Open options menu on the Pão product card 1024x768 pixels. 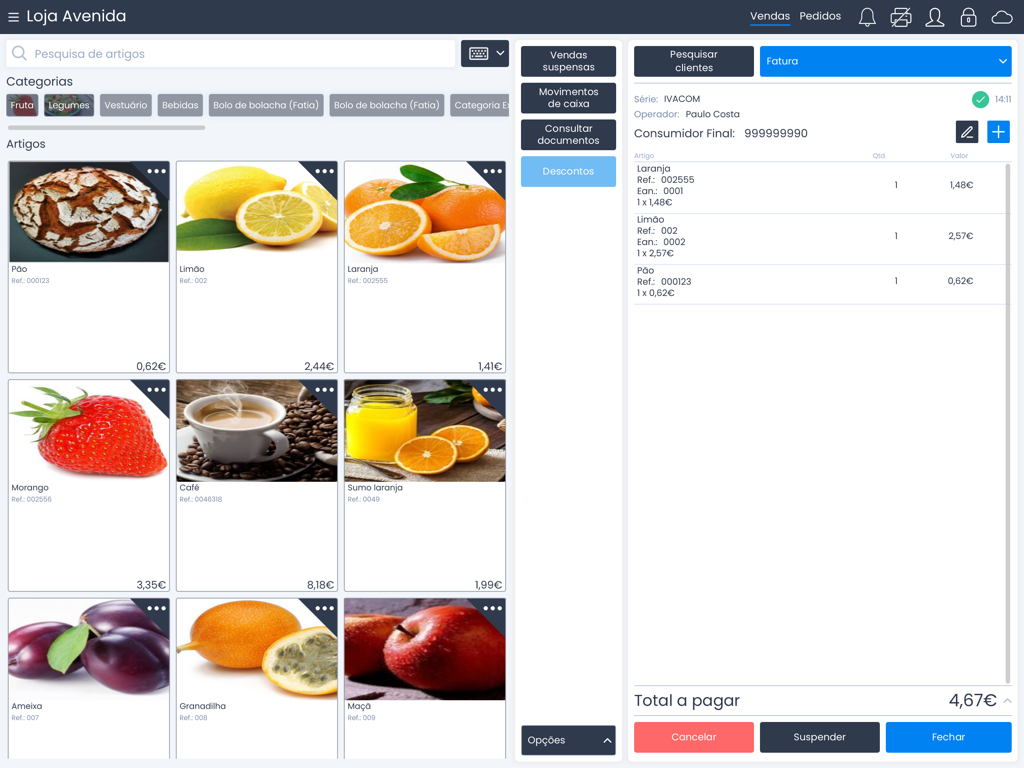[x=156, y=171]
